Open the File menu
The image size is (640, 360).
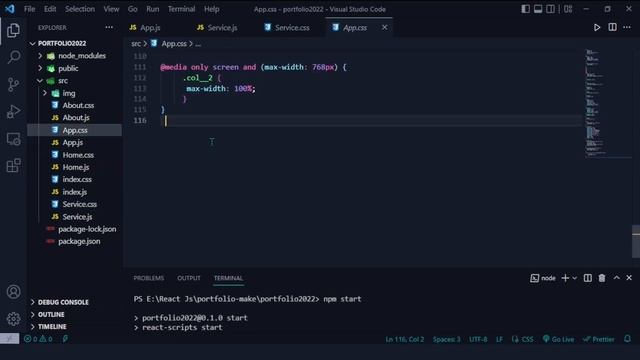point(29,9)
